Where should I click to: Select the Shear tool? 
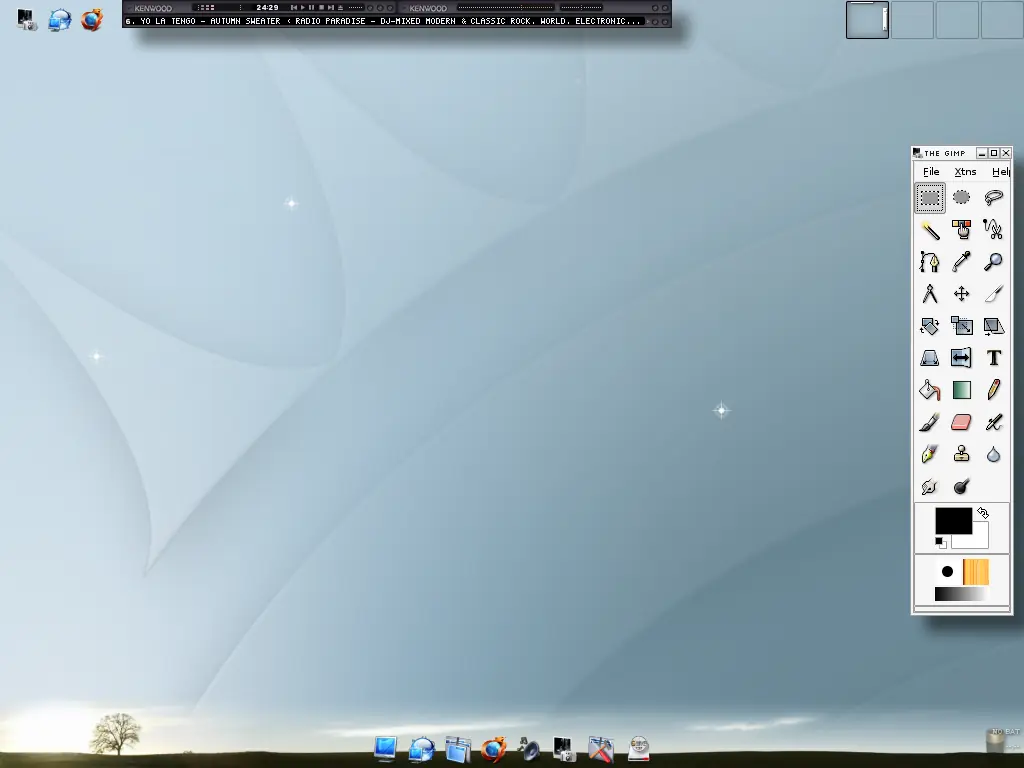point(993,326)
